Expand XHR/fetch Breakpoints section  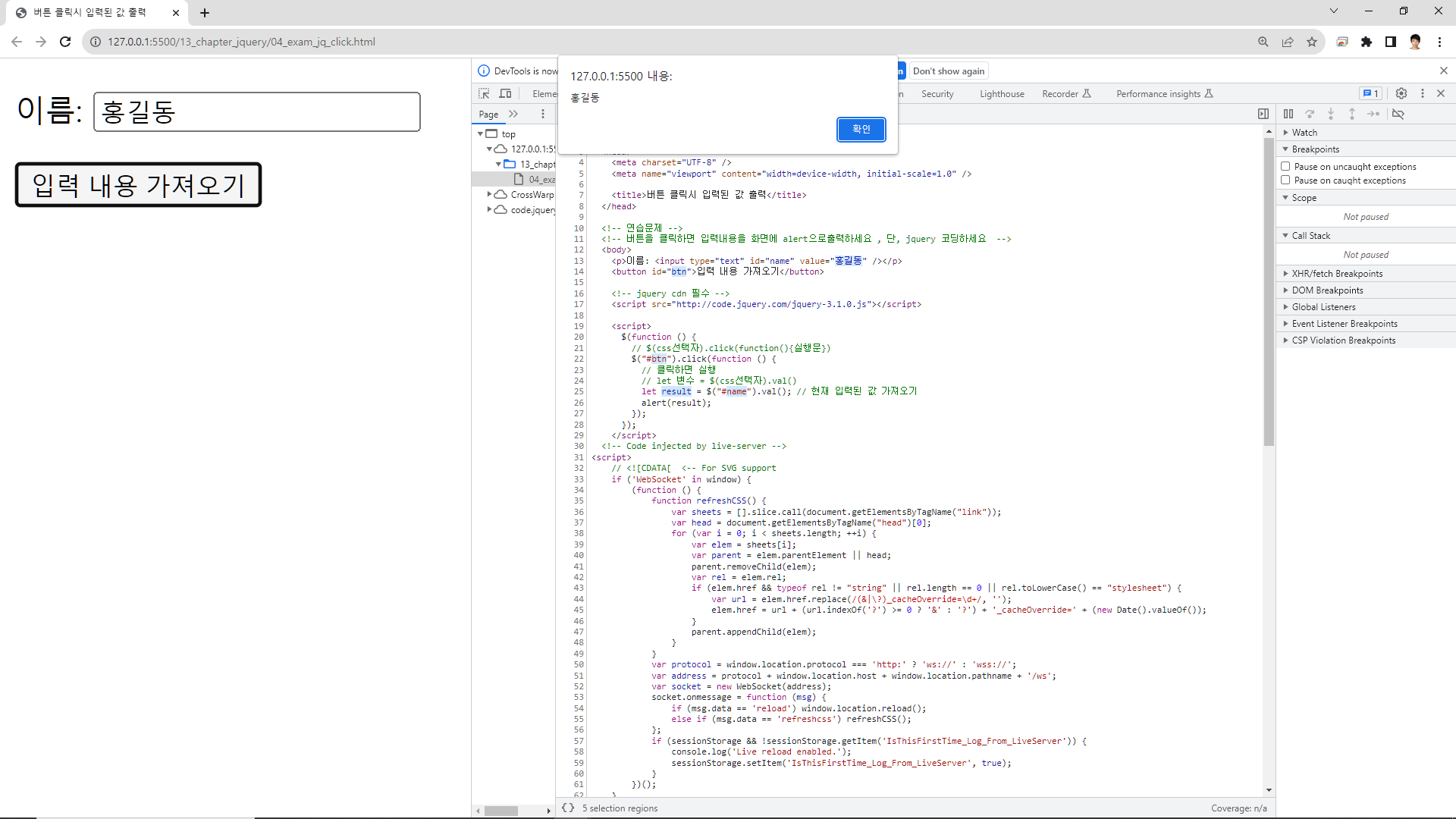(x=1337, y=274)
